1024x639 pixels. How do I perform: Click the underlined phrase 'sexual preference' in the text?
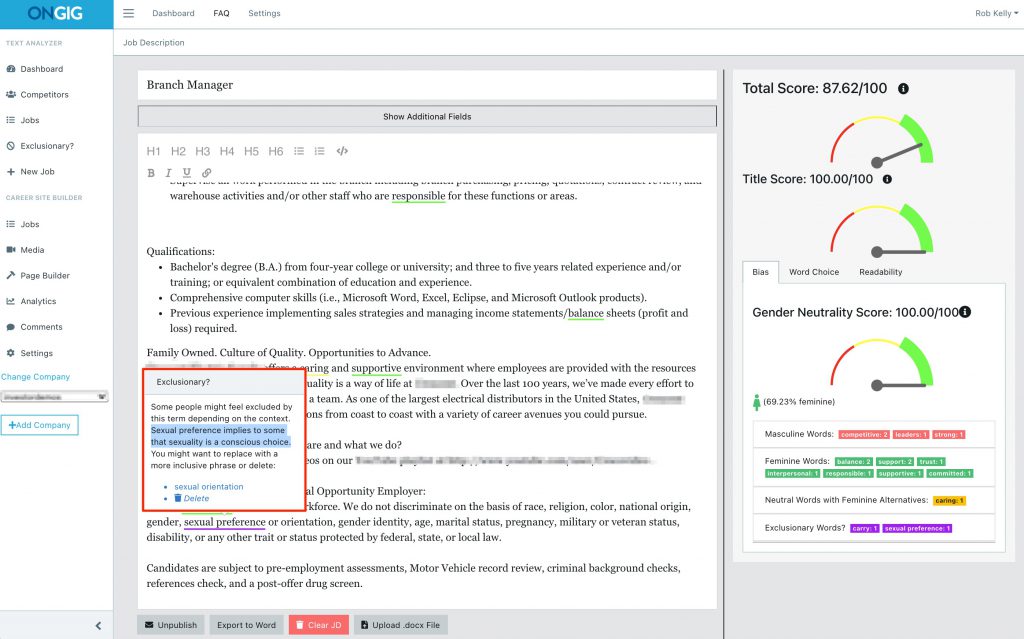coord(225,522)
